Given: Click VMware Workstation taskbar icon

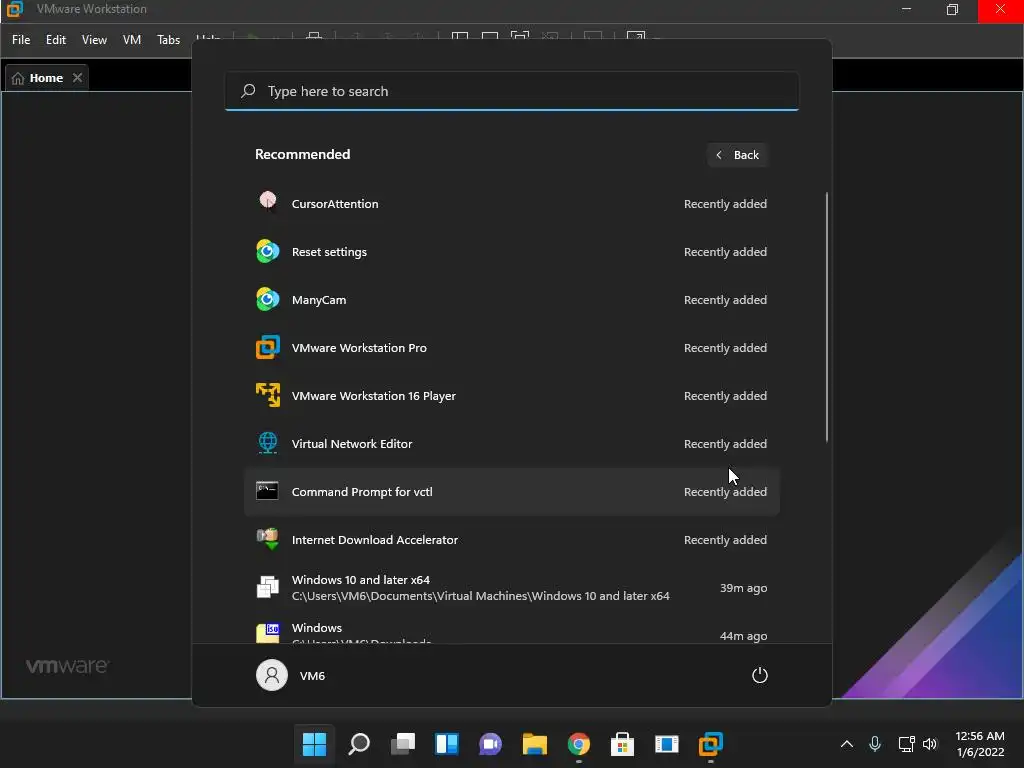Looking at the screenshot, I should pos(711,744).
